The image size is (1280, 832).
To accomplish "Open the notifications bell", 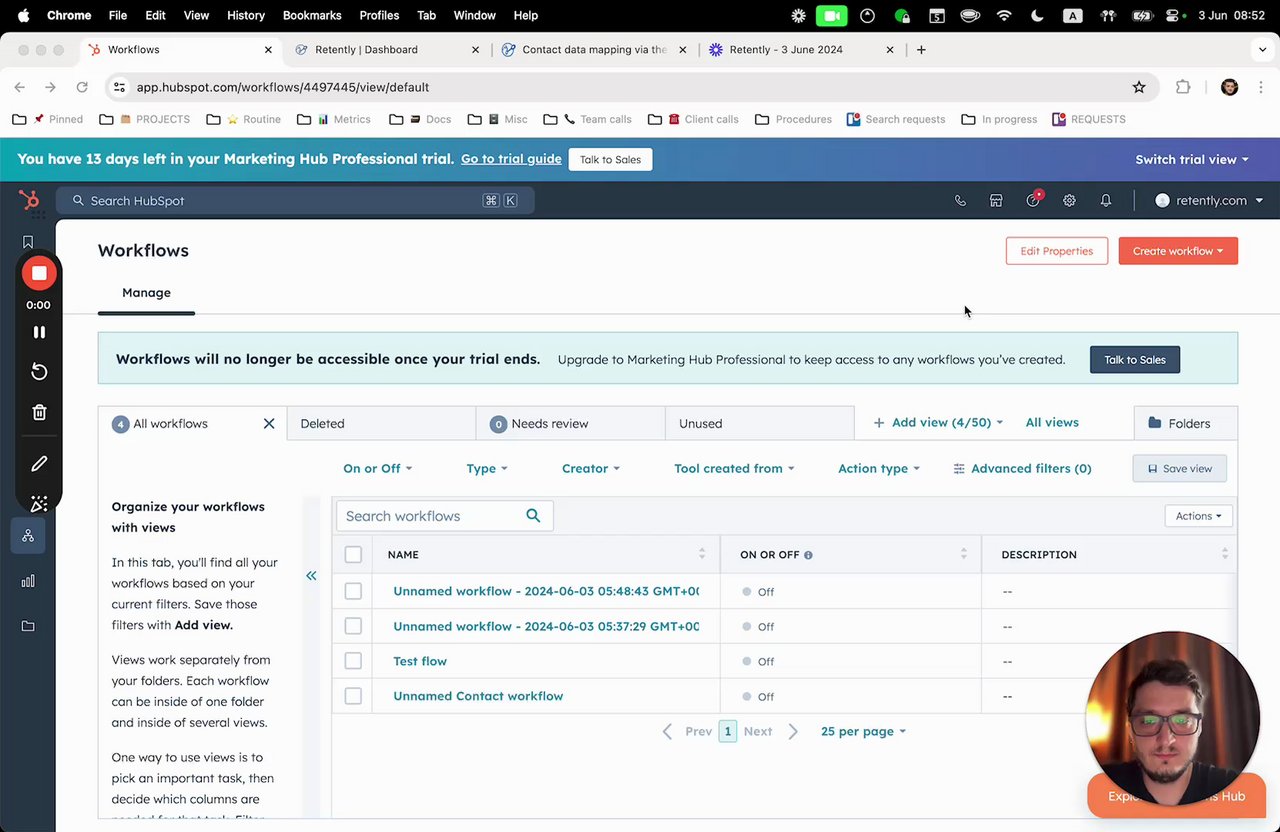I will coord(1106,201).
